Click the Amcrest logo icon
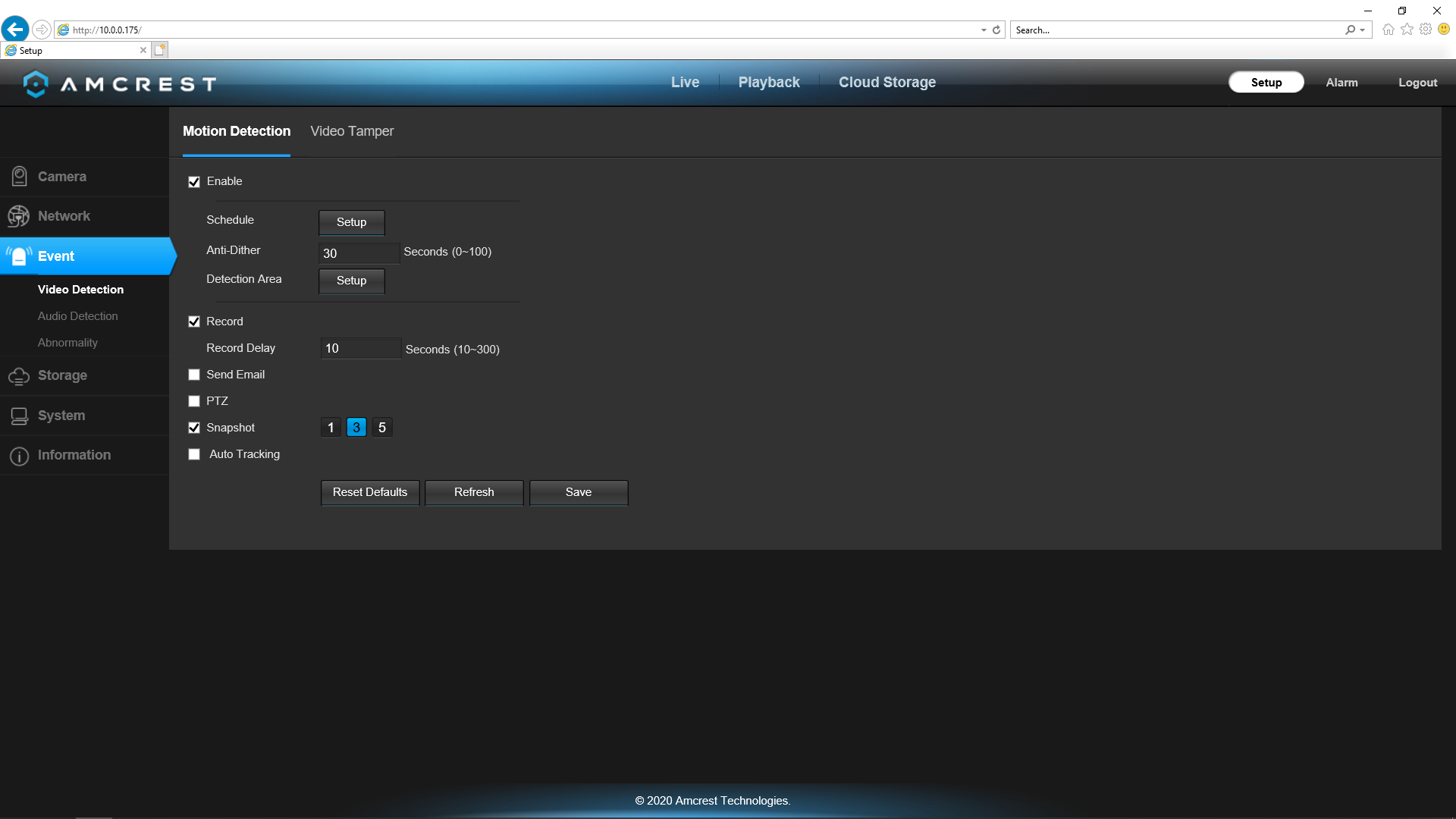The image size is (1456, 819). [36, 83]
